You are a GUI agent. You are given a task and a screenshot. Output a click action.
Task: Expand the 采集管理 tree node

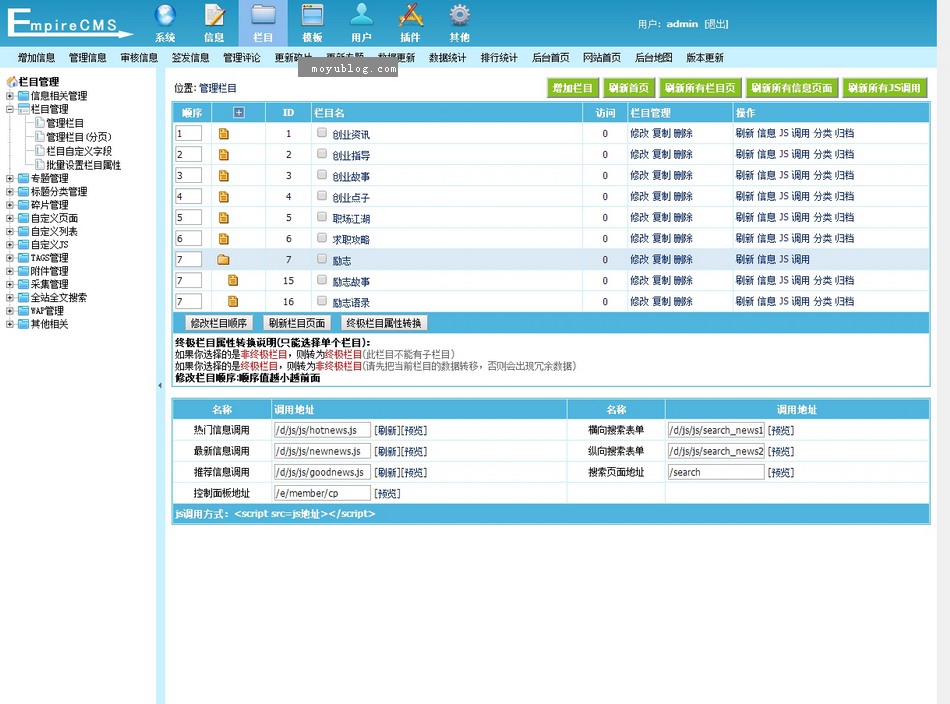pyautogui.click(x=10, y=284)
